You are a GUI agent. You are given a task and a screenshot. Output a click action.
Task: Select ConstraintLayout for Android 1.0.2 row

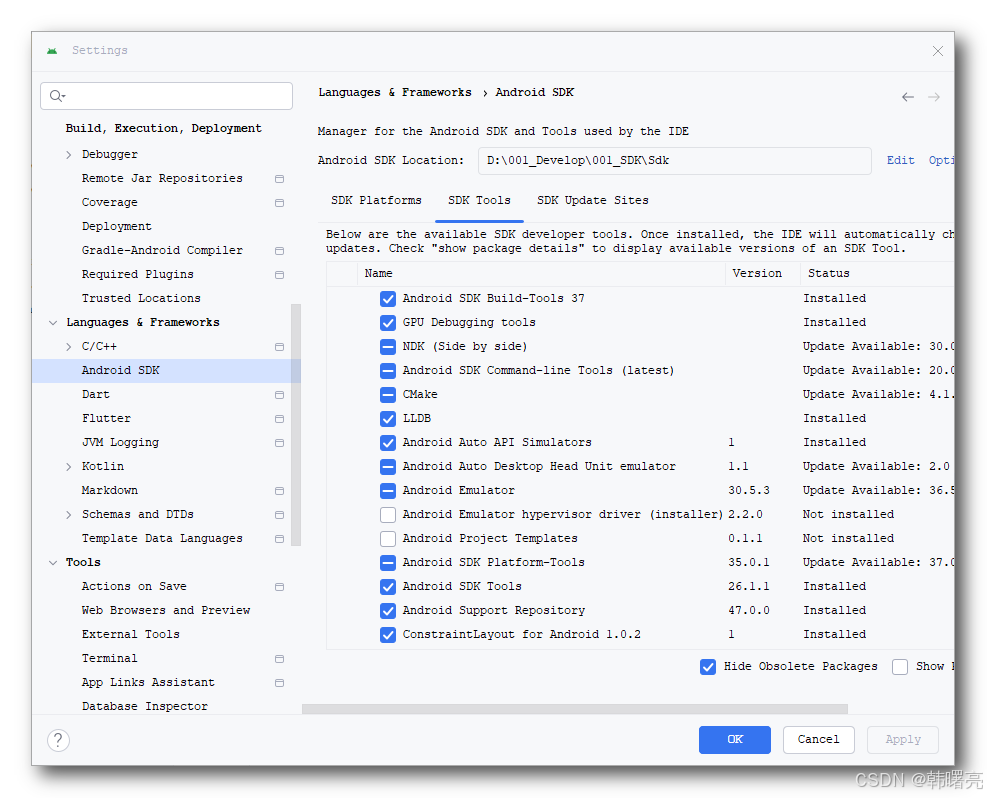pos(522,634)
